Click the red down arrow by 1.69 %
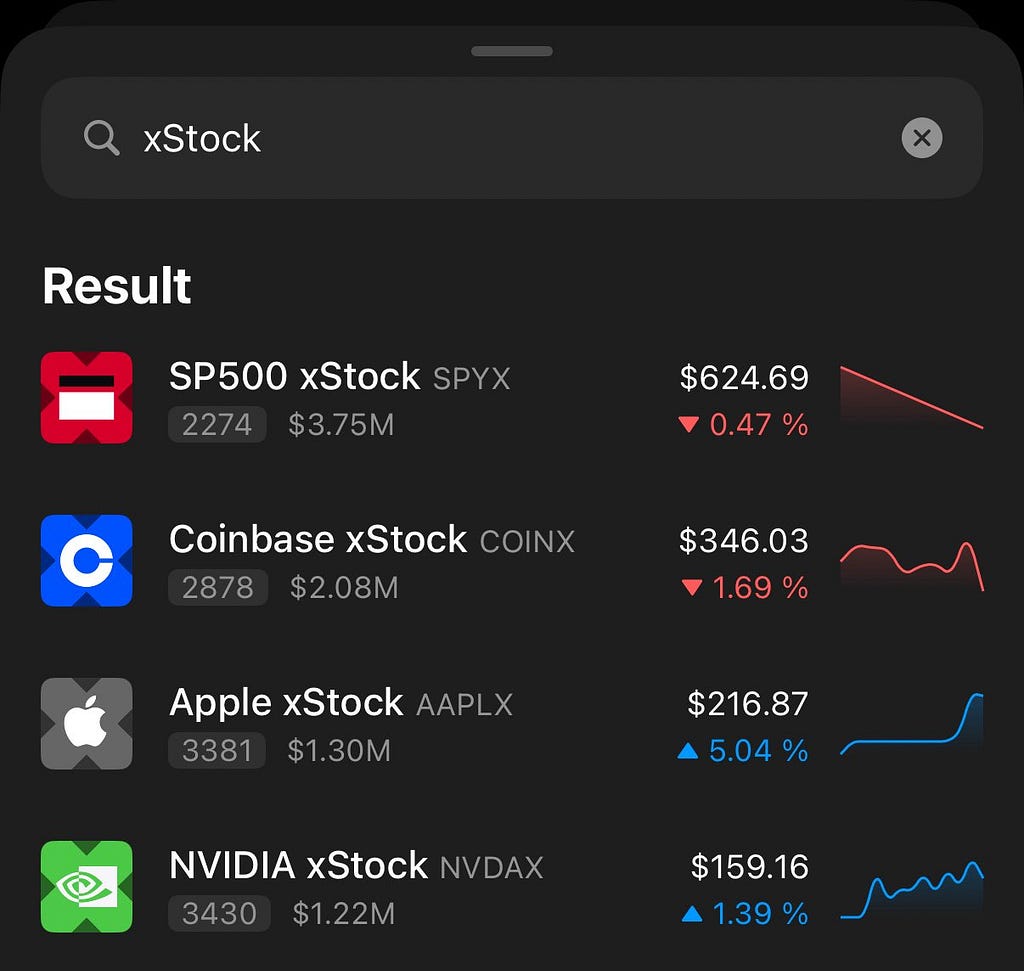 [x=692, y=587]
